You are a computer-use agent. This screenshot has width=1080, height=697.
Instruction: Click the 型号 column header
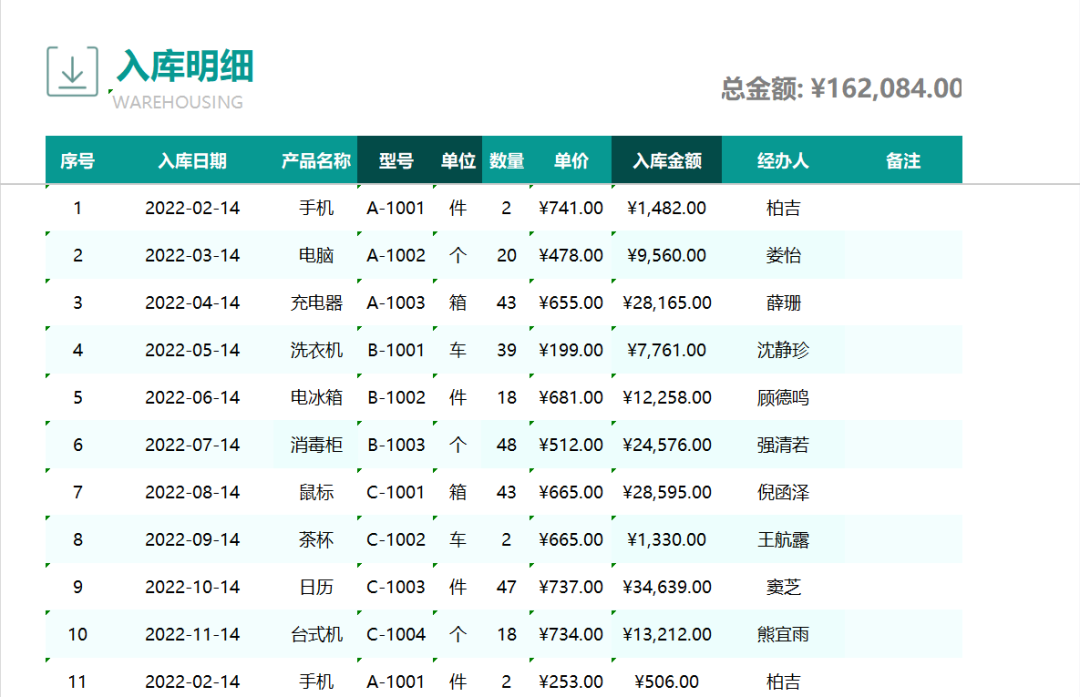[x=396, y=160]
